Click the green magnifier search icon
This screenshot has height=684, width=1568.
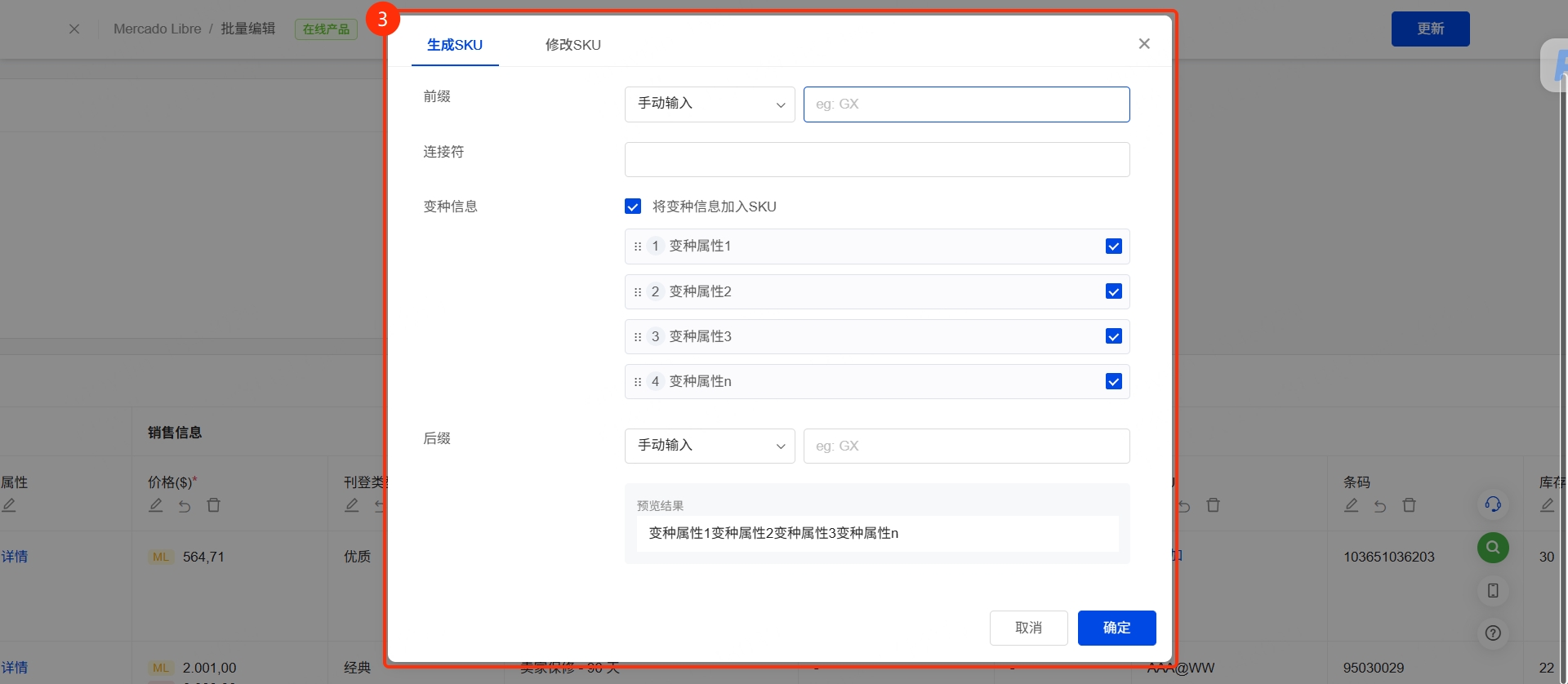pos(1493,548)
